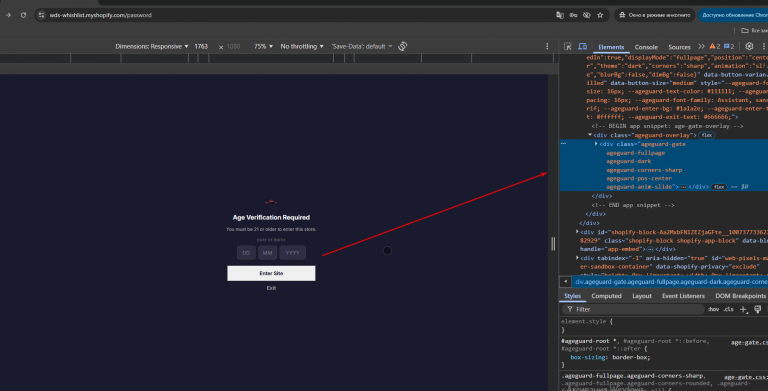Click the browser forward arrow

pos(8,15)
